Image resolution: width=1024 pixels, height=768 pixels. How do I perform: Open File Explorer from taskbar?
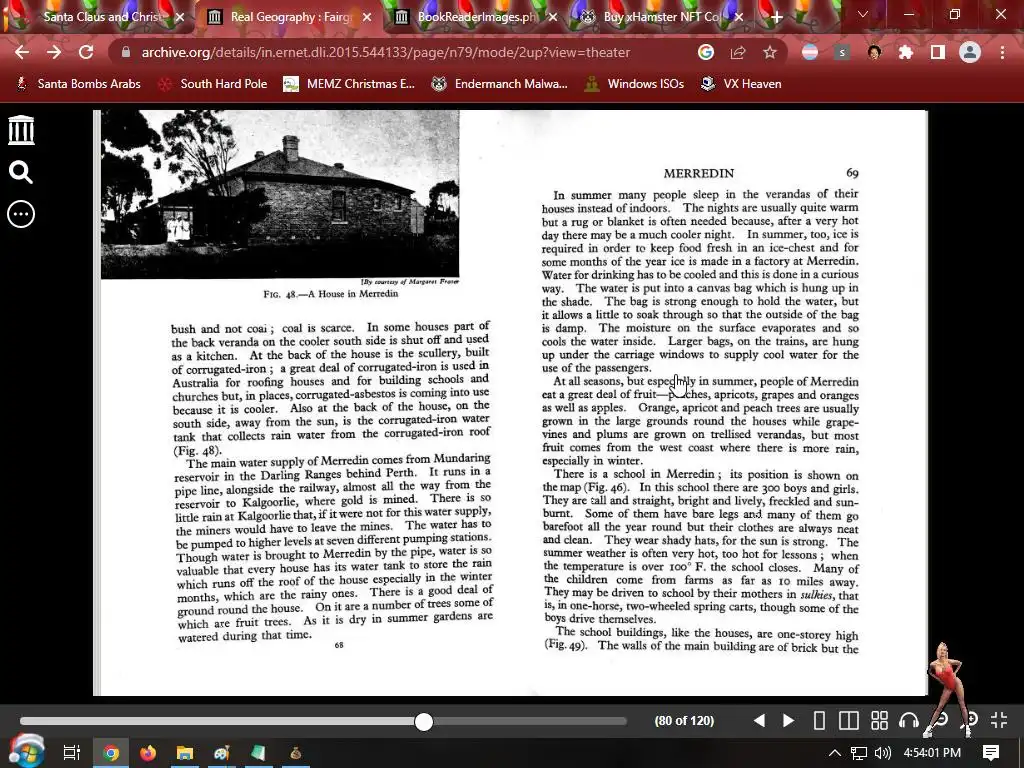click(x=185, y=753)
